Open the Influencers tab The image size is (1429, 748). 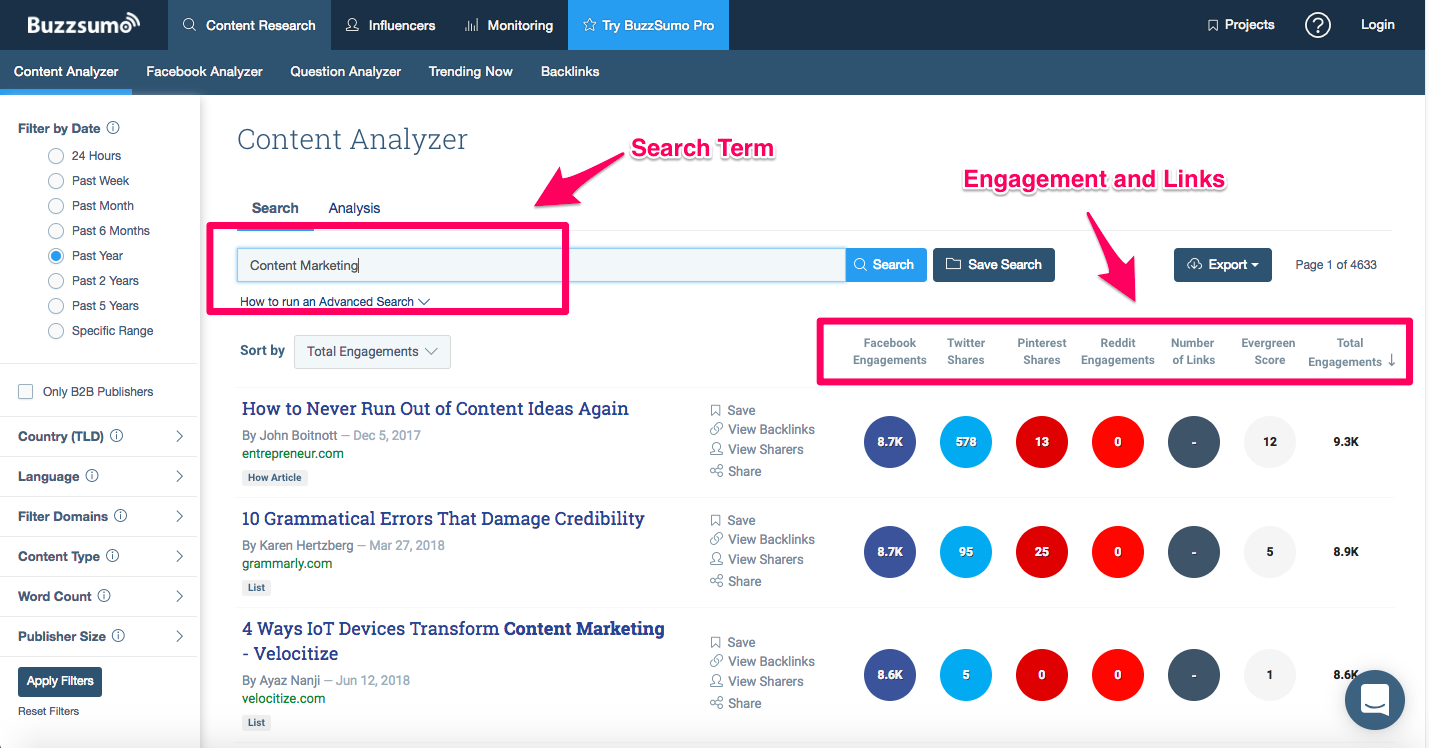pos(390,25)
